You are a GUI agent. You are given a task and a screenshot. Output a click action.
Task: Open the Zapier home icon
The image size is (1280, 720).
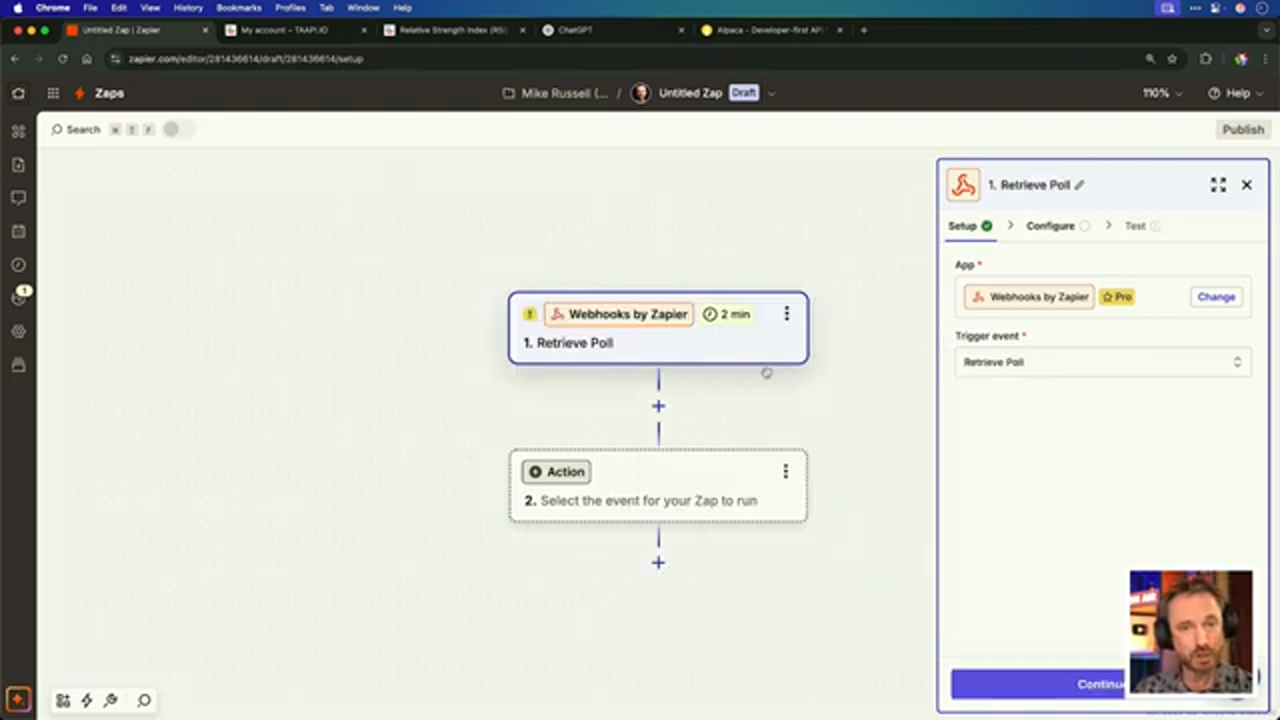coord(18,93)
